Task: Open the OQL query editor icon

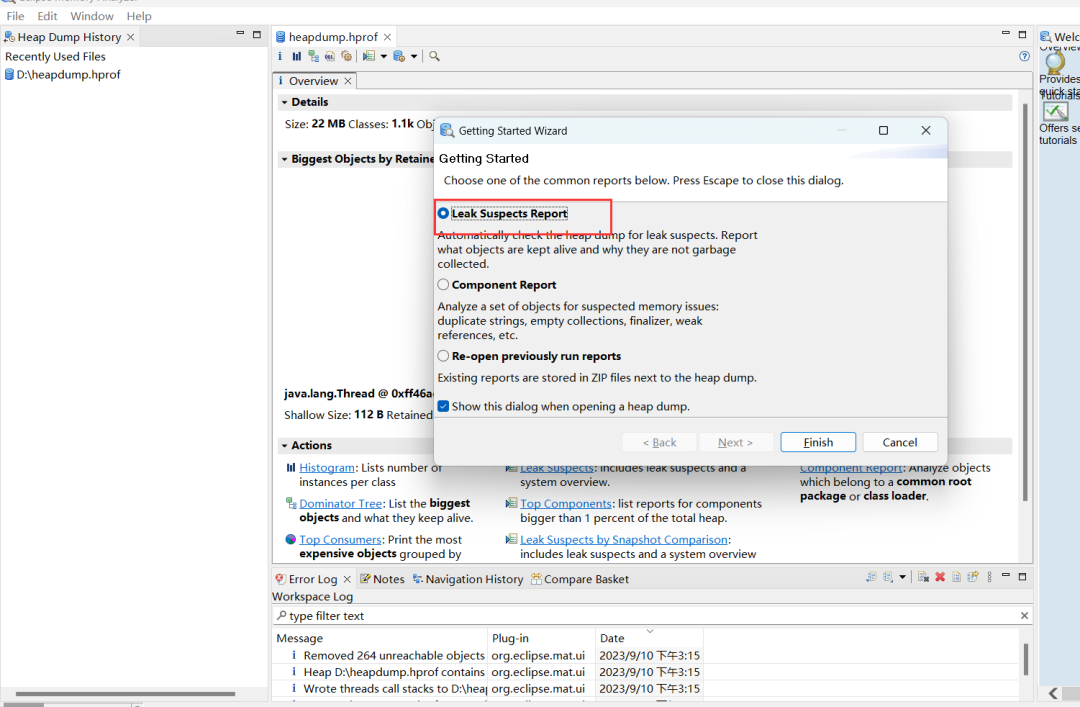Action: point(330,57)
